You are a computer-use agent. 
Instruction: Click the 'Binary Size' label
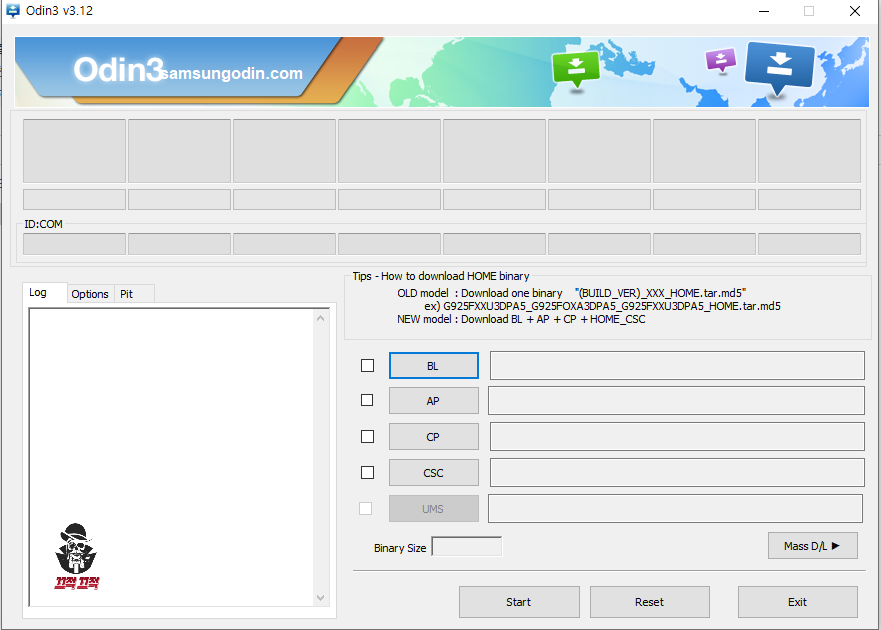click(400, 548)
